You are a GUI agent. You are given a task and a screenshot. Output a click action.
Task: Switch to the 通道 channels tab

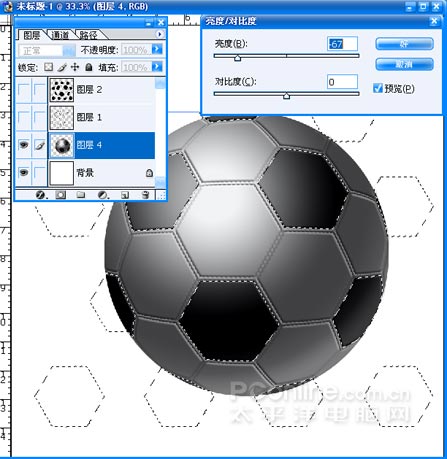(60, 35)
